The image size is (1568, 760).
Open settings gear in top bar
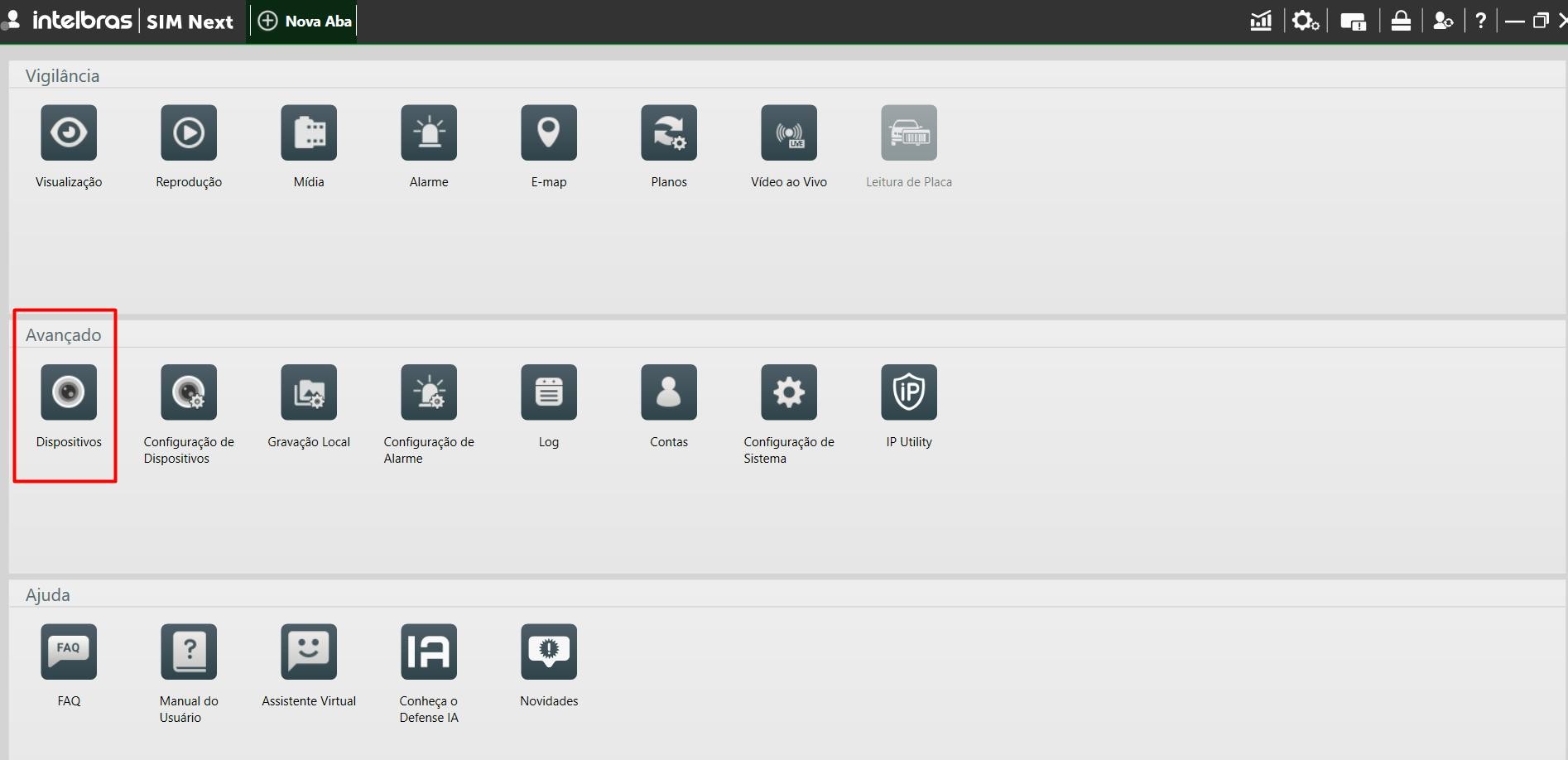[1306, 21]
